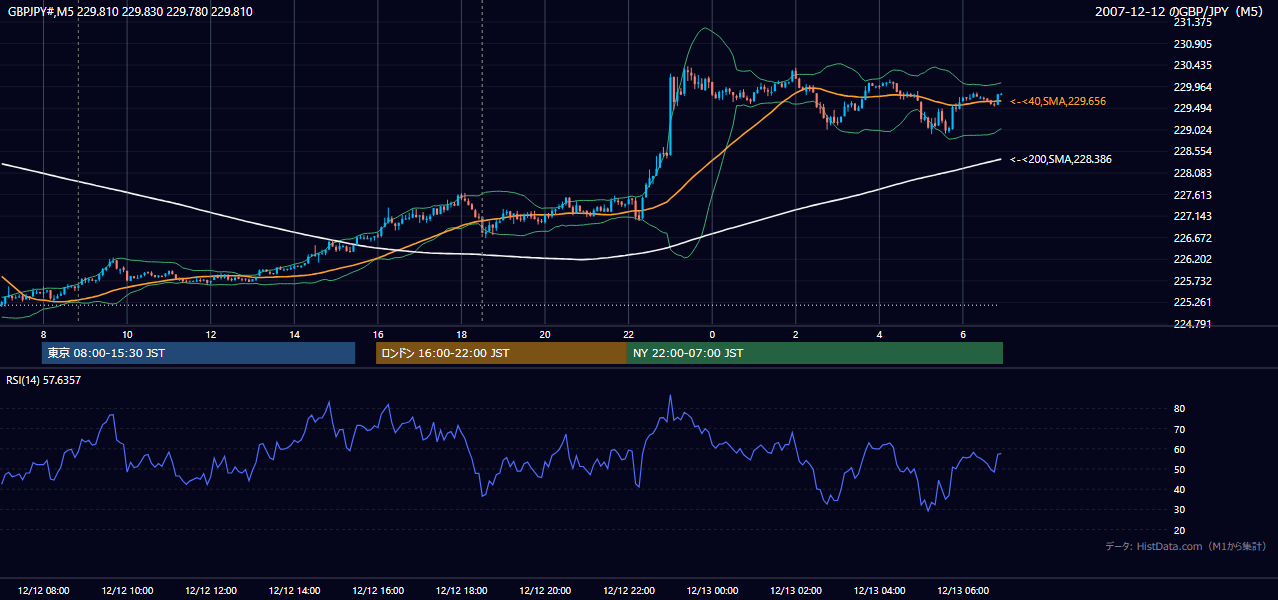
Task: Click price level 230.905 on axis
Action: [1192, 44]
